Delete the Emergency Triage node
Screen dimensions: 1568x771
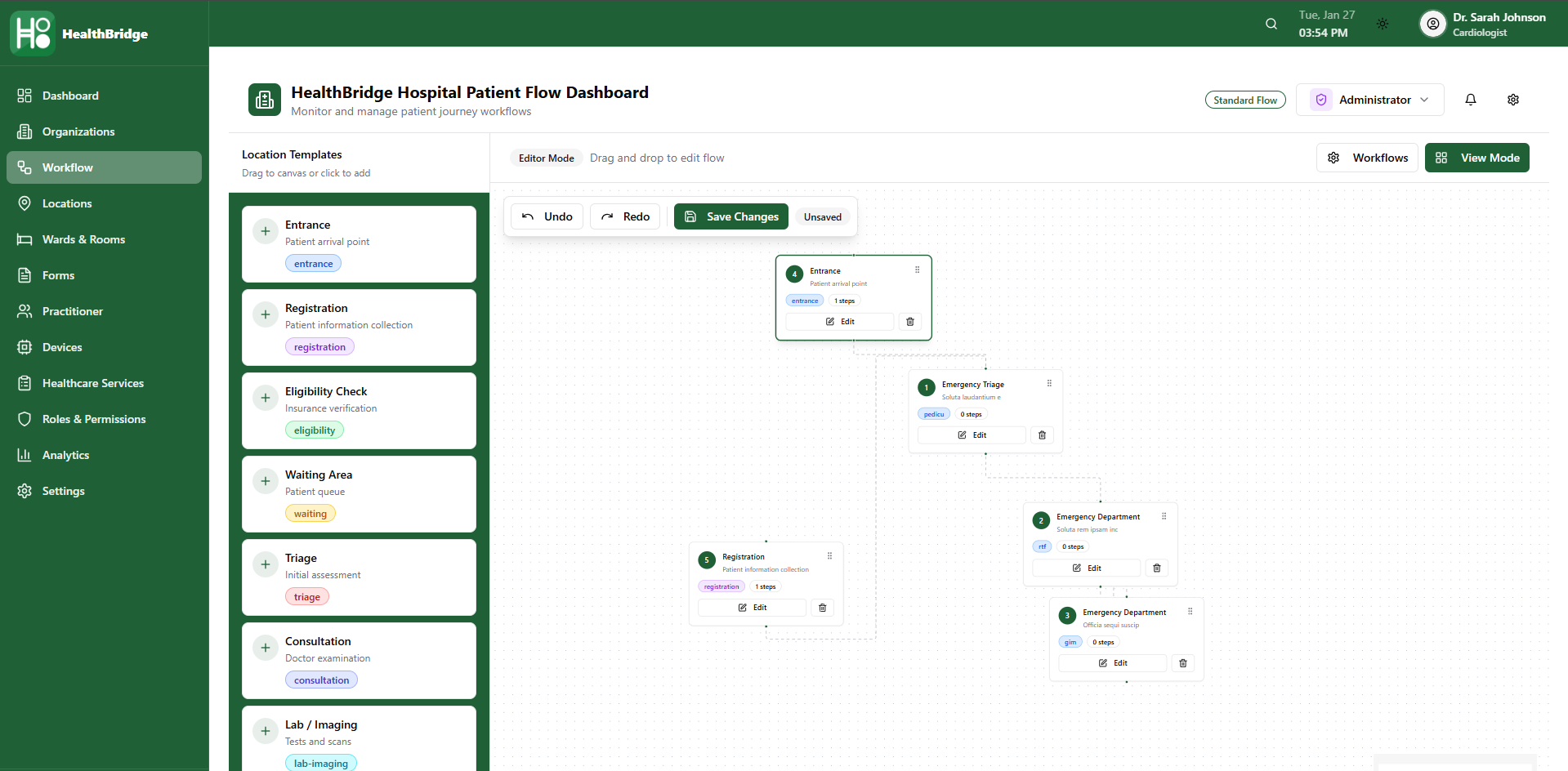click(x=1042, y=435)
